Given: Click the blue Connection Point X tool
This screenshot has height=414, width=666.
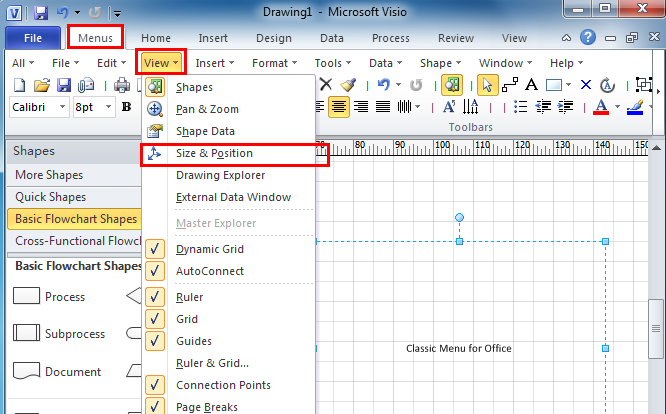Looking at the screenshot, I should tap(586, 85).
